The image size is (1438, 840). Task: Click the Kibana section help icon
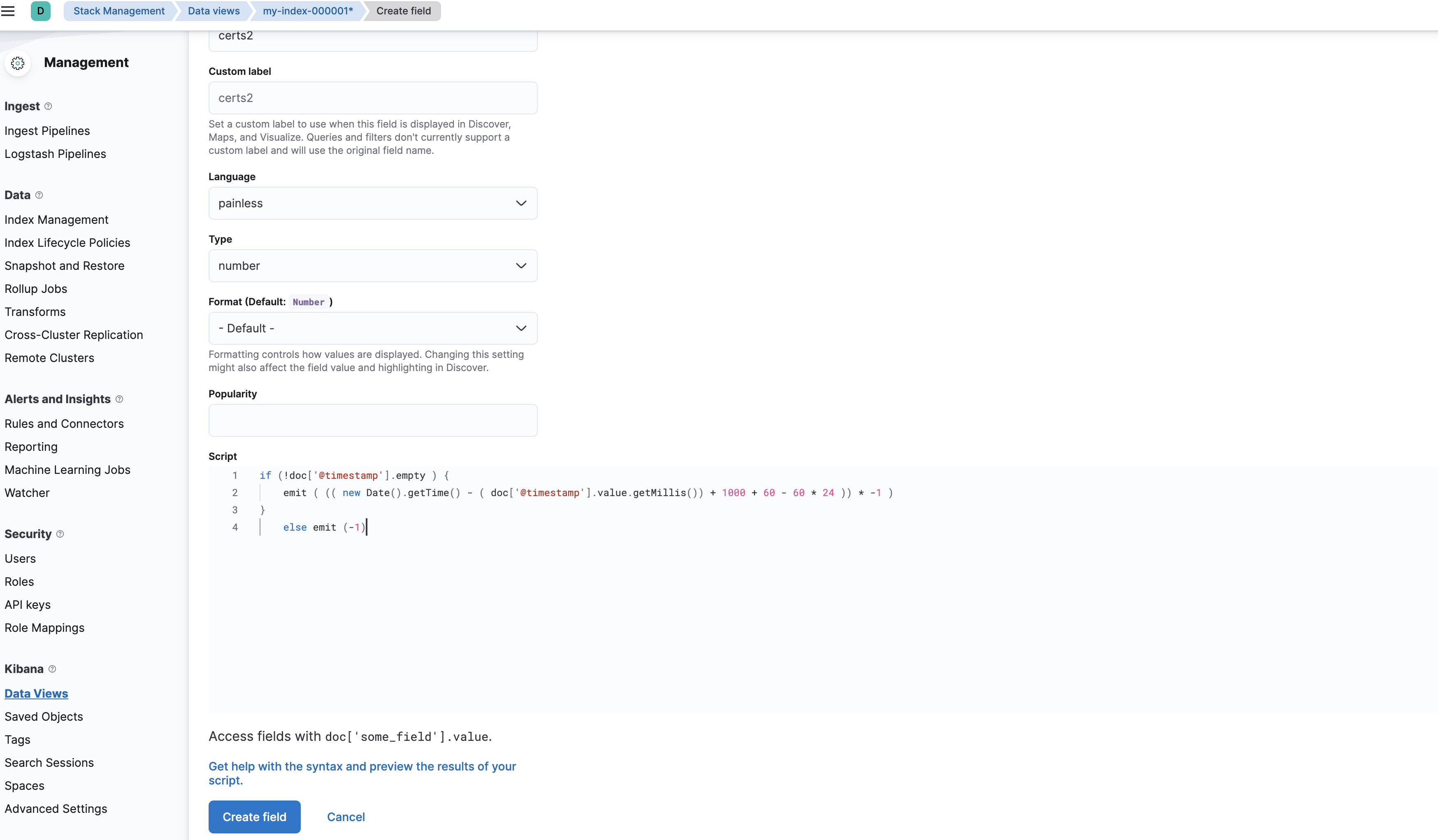52,669
